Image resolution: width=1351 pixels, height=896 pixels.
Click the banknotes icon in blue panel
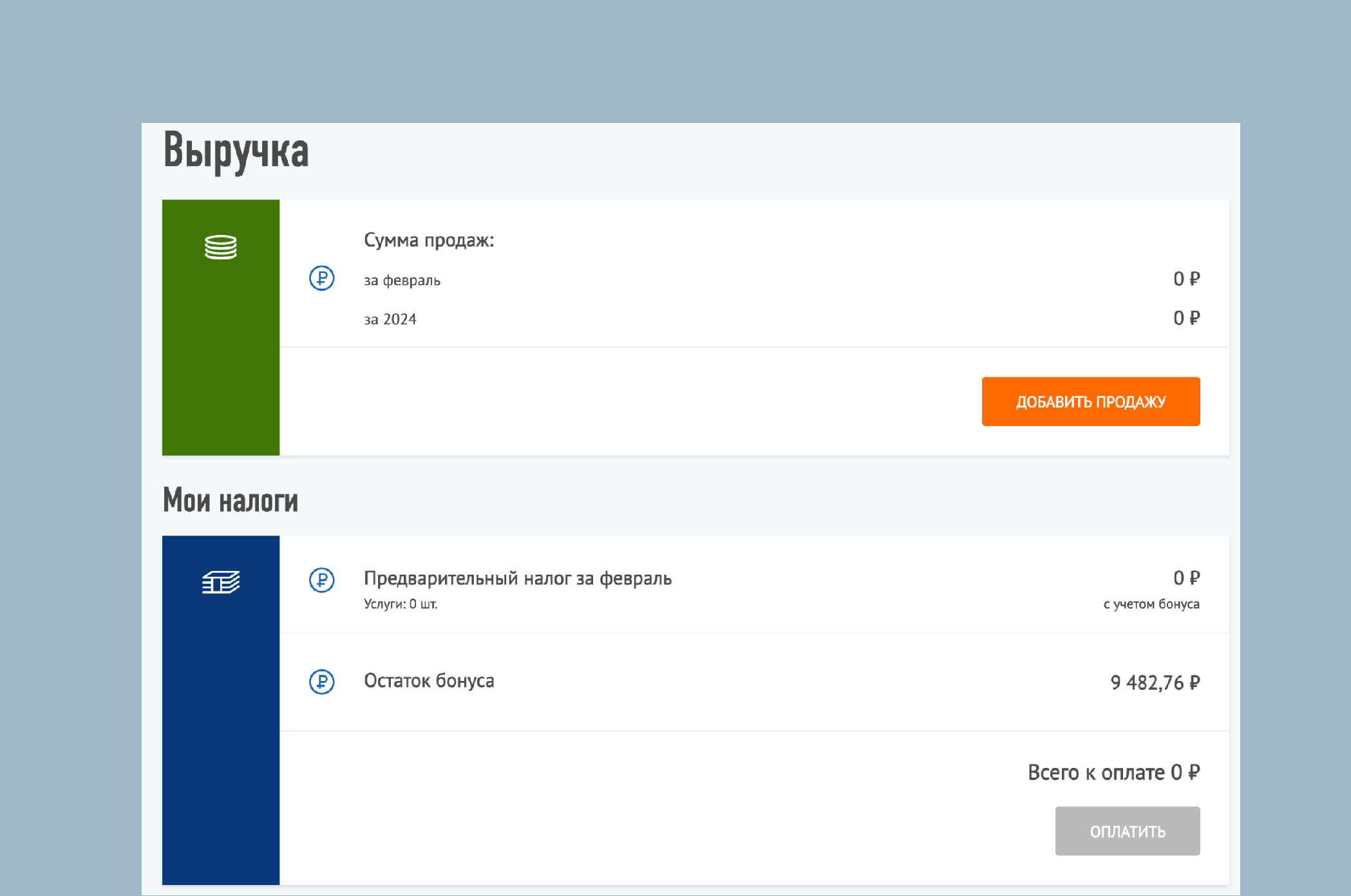[220, 583]
